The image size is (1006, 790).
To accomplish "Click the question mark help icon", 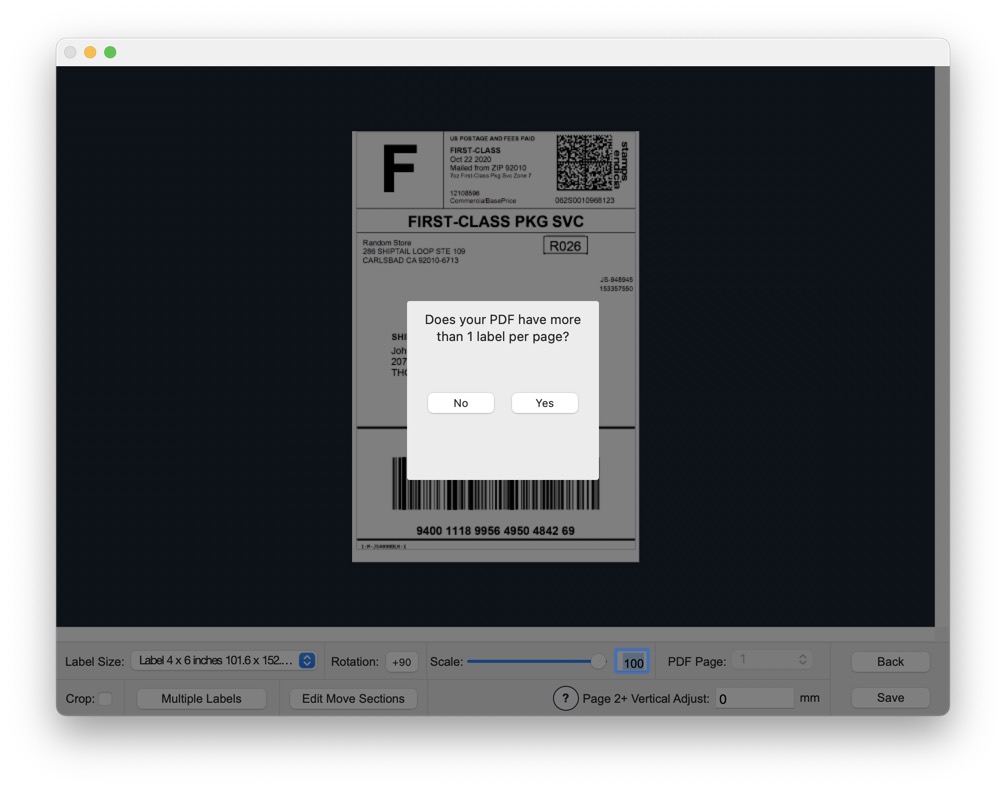I will click(565, 698).
